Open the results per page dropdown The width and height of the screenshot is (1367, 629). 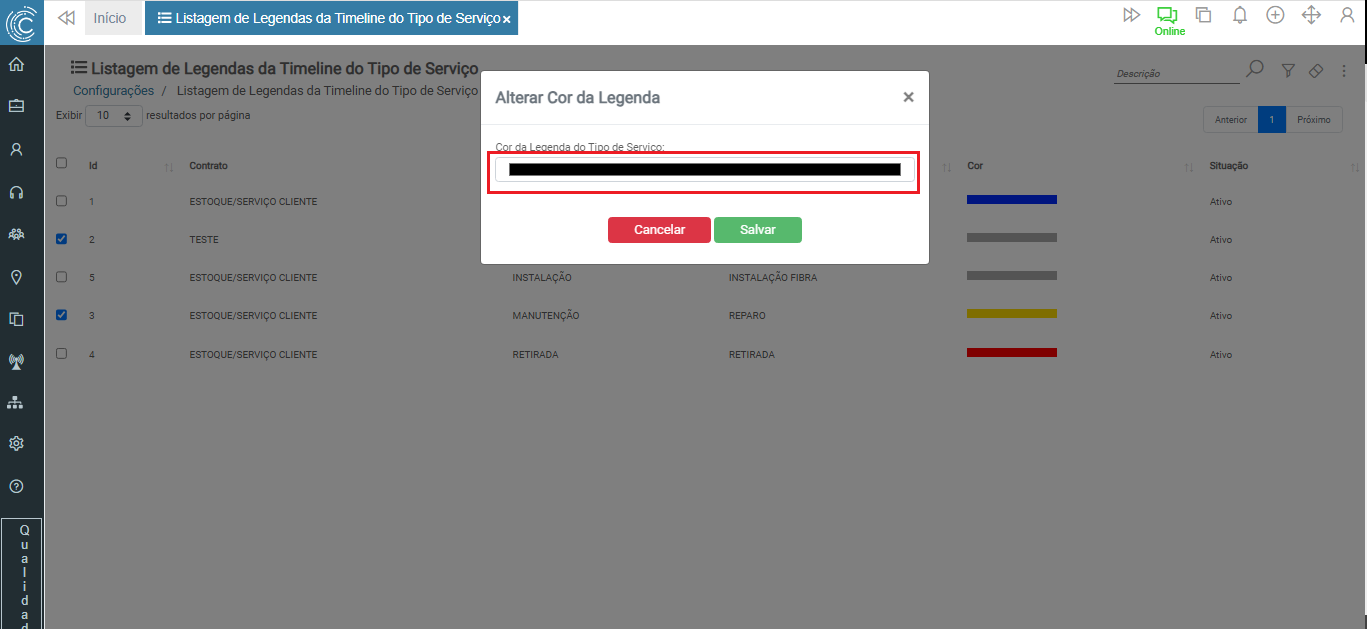pyautogui.click(x=114, y=116)
